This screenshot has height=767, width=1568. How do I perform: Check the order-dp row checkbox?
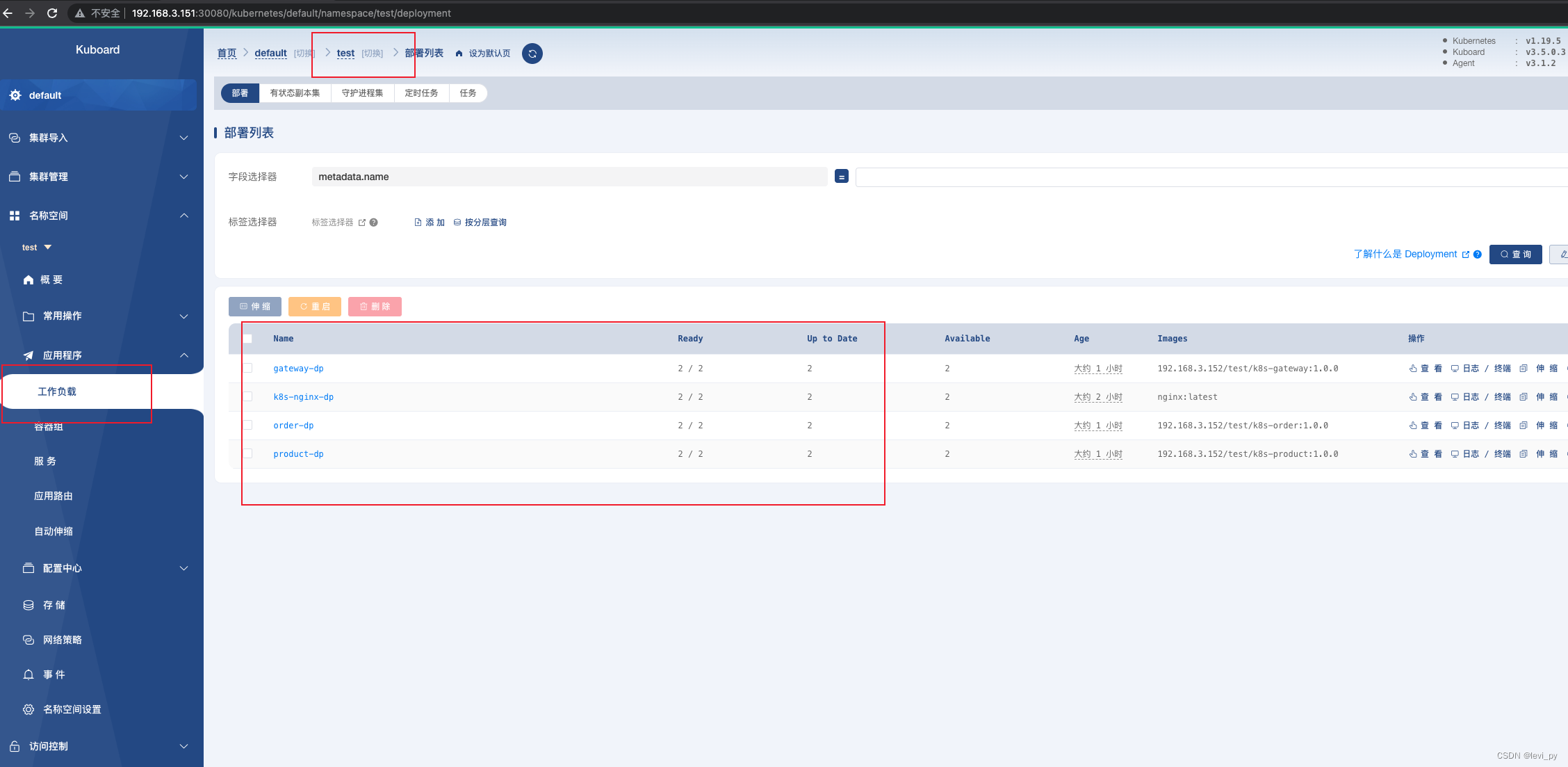click(247, 425)
